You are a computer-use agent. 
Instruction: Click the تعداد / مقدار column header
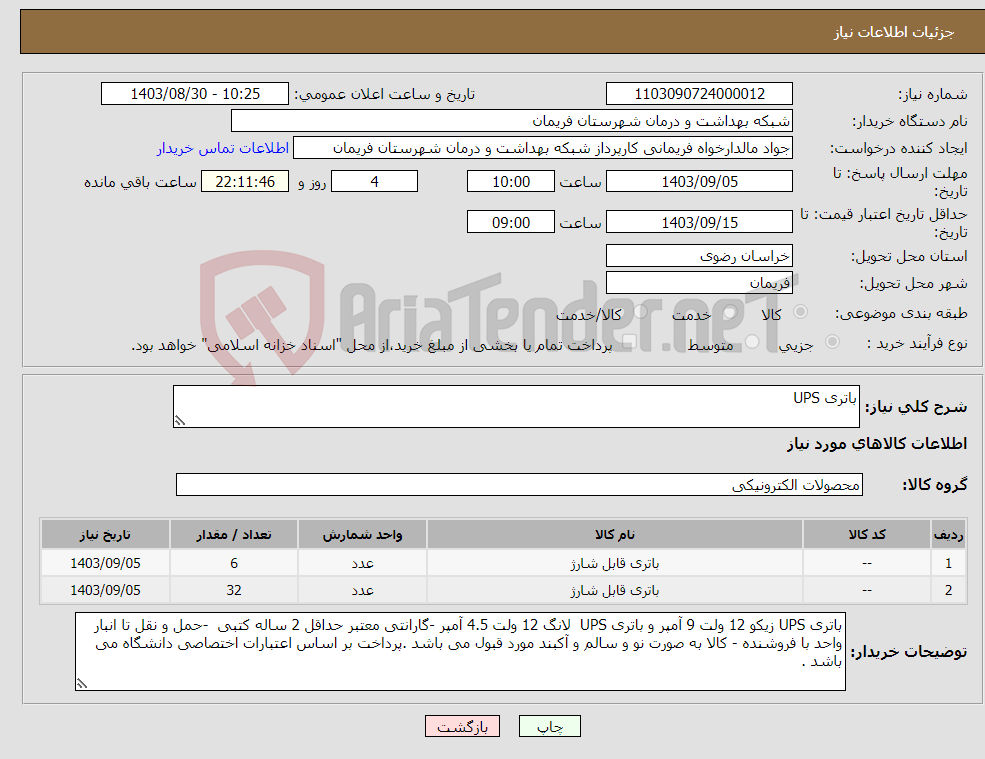click(234, 535)
